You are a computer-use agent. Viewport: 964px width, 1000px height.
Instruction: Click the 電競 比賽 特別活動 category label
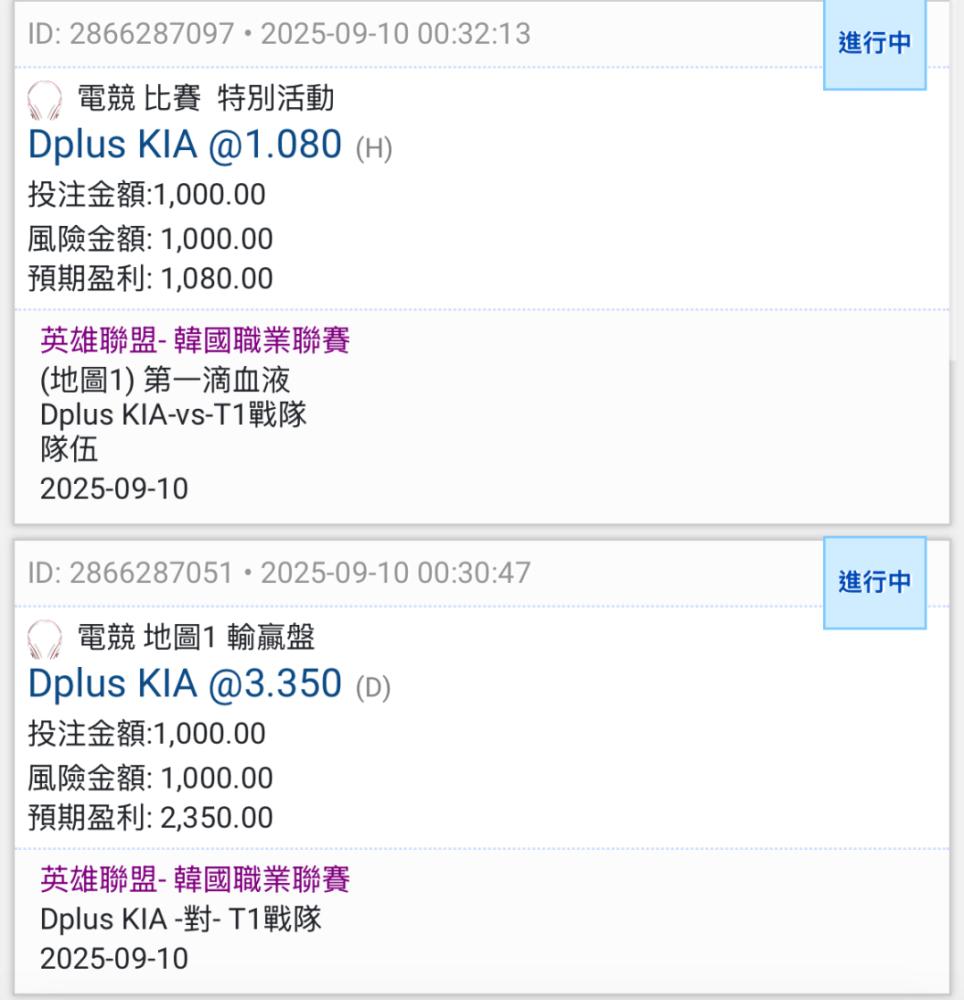click(206, 99)
